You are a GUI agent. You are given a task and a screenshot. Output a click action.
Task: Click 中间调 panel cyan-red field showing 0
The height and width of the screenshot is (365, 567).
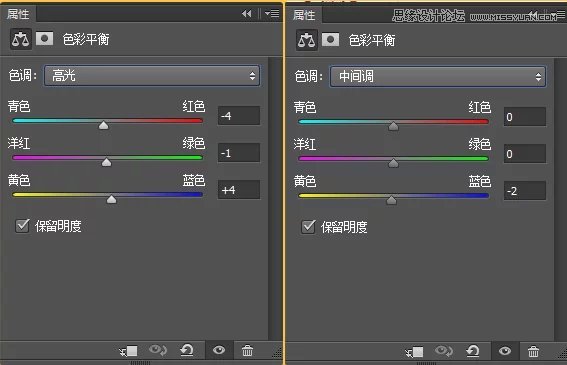(525, 117)
